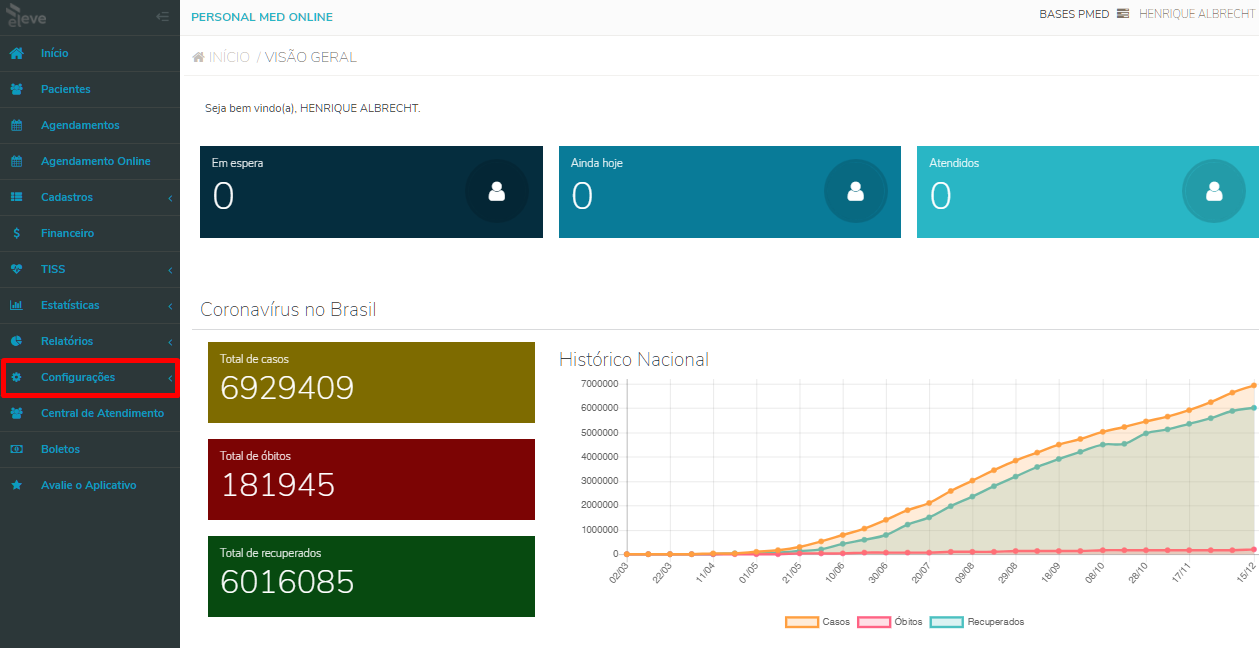Click the Total de recuperados card 6016085
Screen dimensions: 1259x648
371,577
